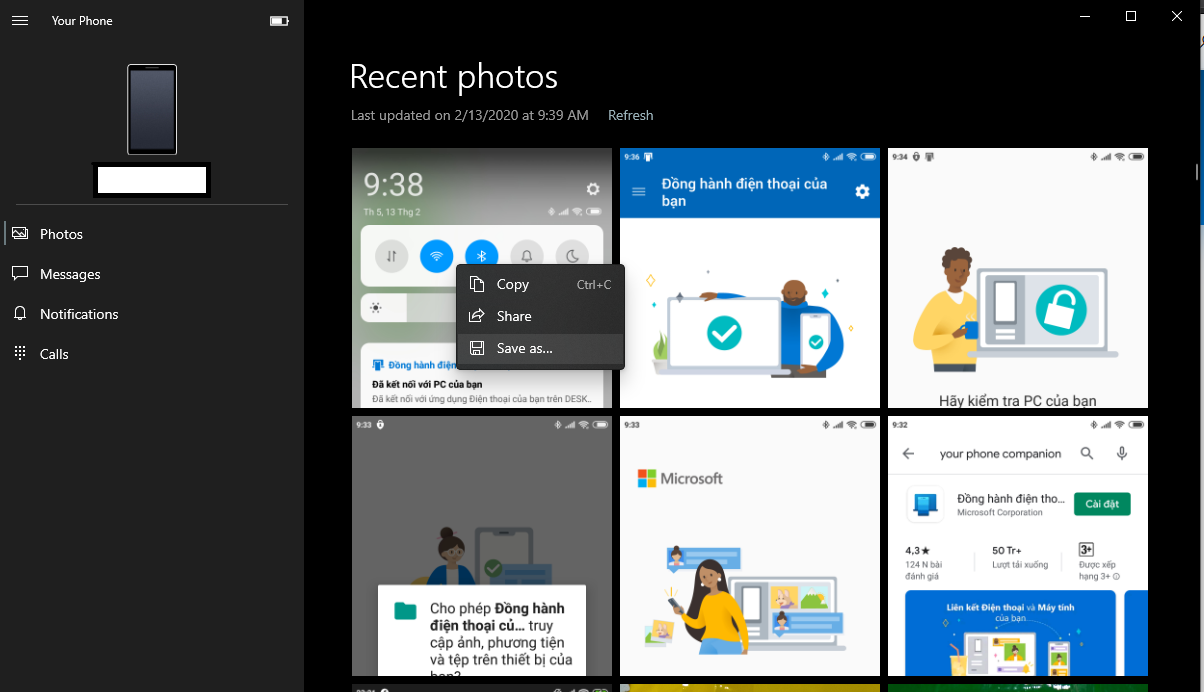Click the 'Cài đặt' install button in screenshot
This screenshot has width=1204, height=692.
(x=1102, y=504)
